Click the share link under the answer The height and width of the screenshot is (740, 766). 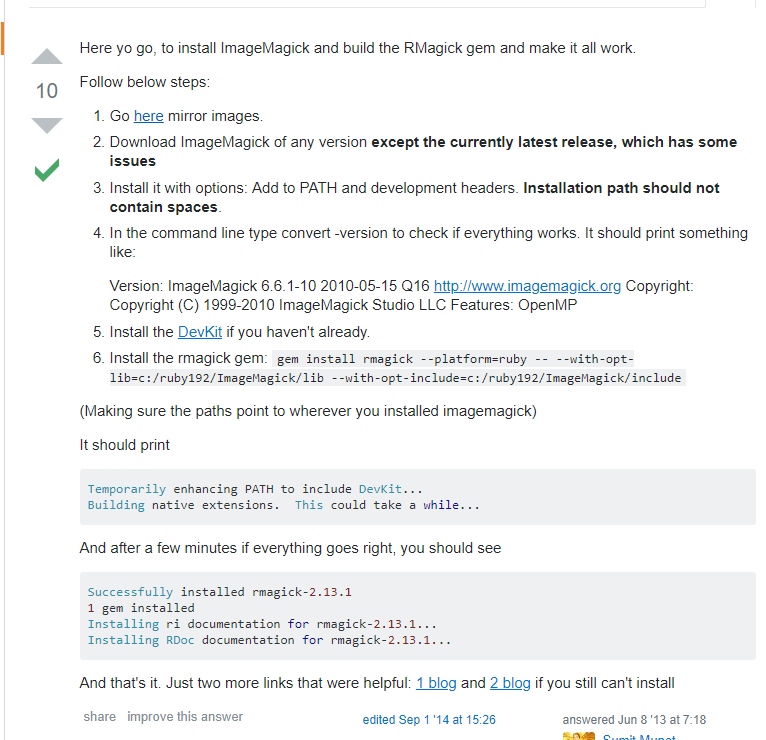100,717
